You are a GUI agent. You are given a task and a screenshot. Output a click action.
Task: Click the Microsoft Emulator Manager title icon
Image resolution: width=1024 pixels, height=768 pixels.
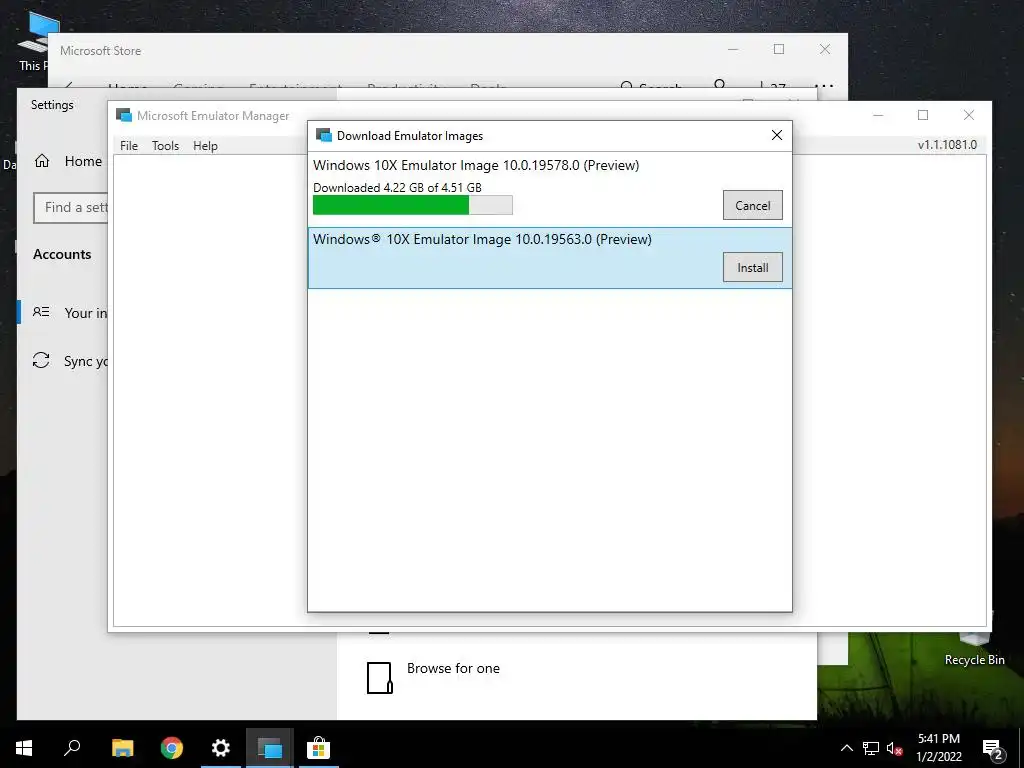(x=123, y=116)
